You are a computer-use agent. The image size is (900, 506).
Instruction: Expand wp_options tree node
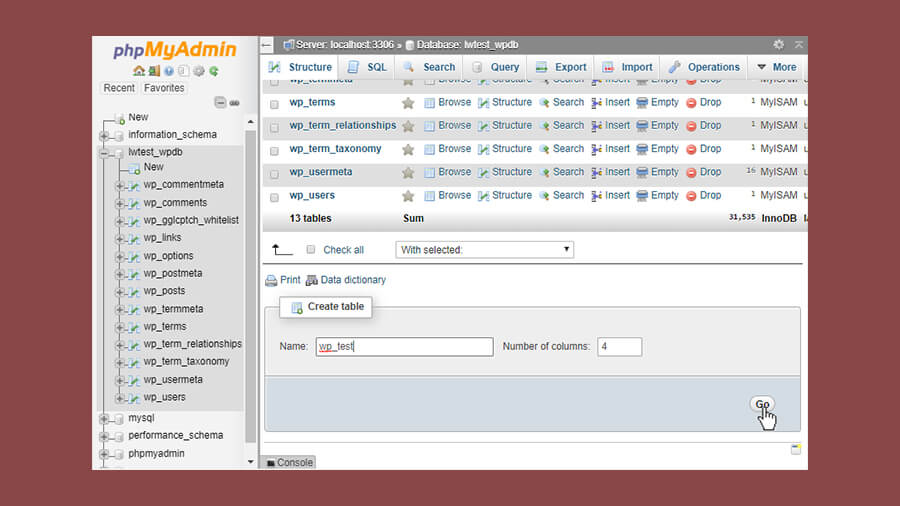[119, 256]
